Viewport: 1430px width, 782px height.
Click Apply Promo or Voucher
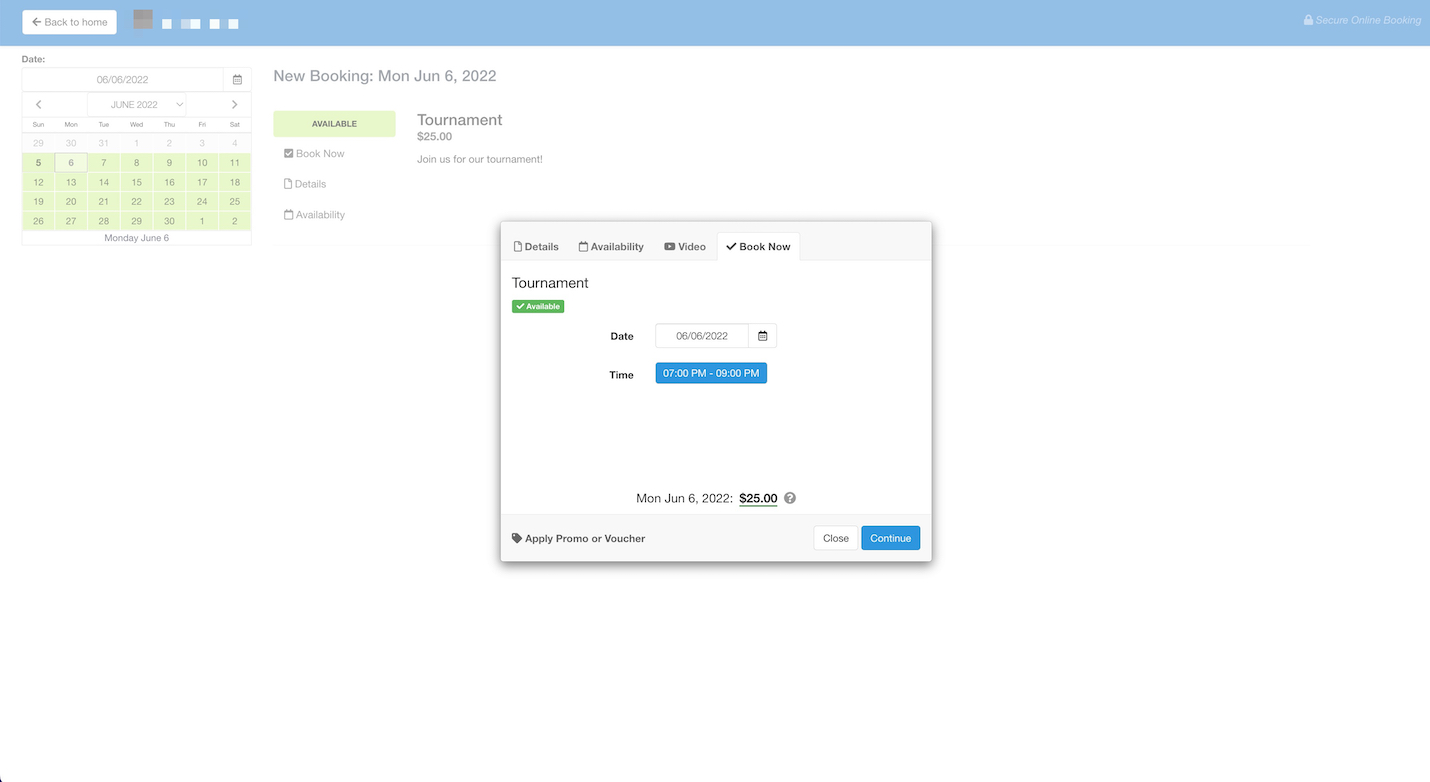[x=578, y=538]
